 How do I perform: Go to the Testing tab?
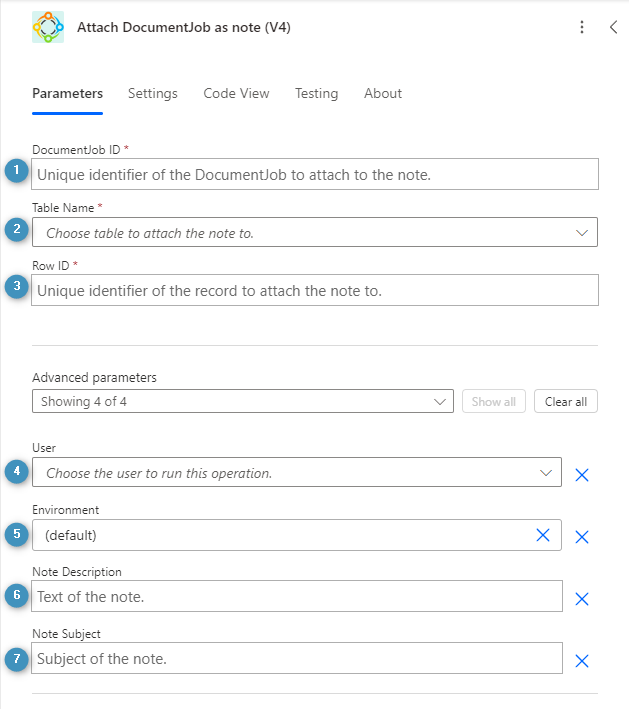click(x=317, y=94)
